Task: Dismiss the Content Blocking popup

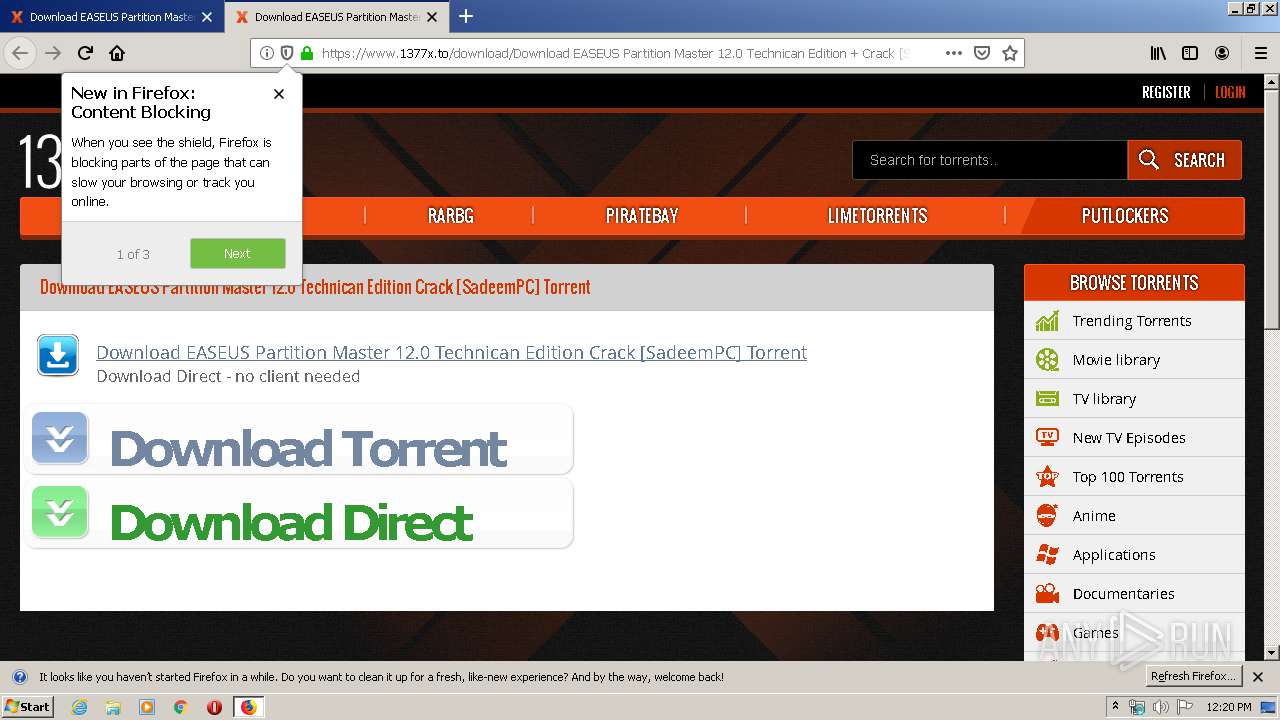Action: coord(279,94)
